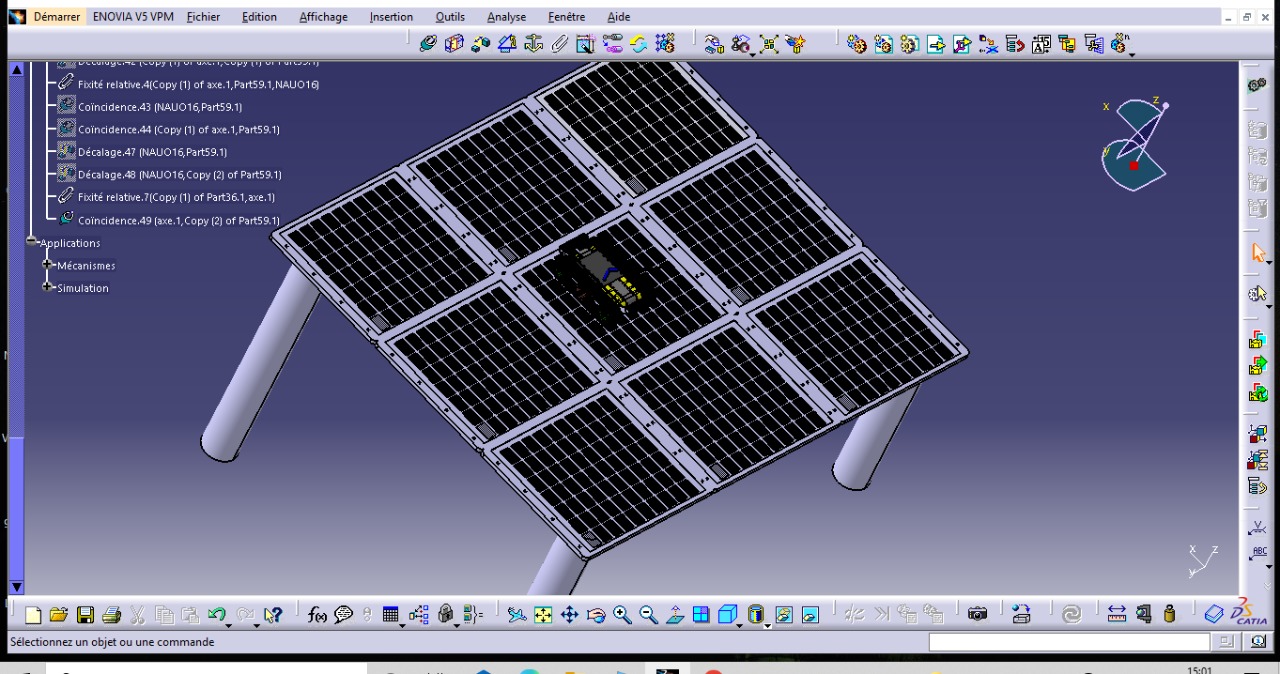Open the view cube dropdown arrow

739,624
